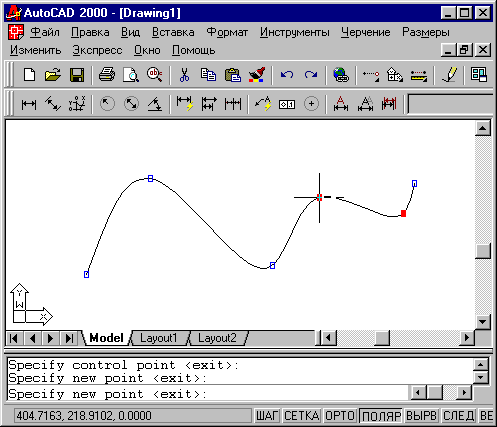This screenshot has width=497, height=427.
Task: Toggle ОРТО mode in status bar
Action: point(340,416)
